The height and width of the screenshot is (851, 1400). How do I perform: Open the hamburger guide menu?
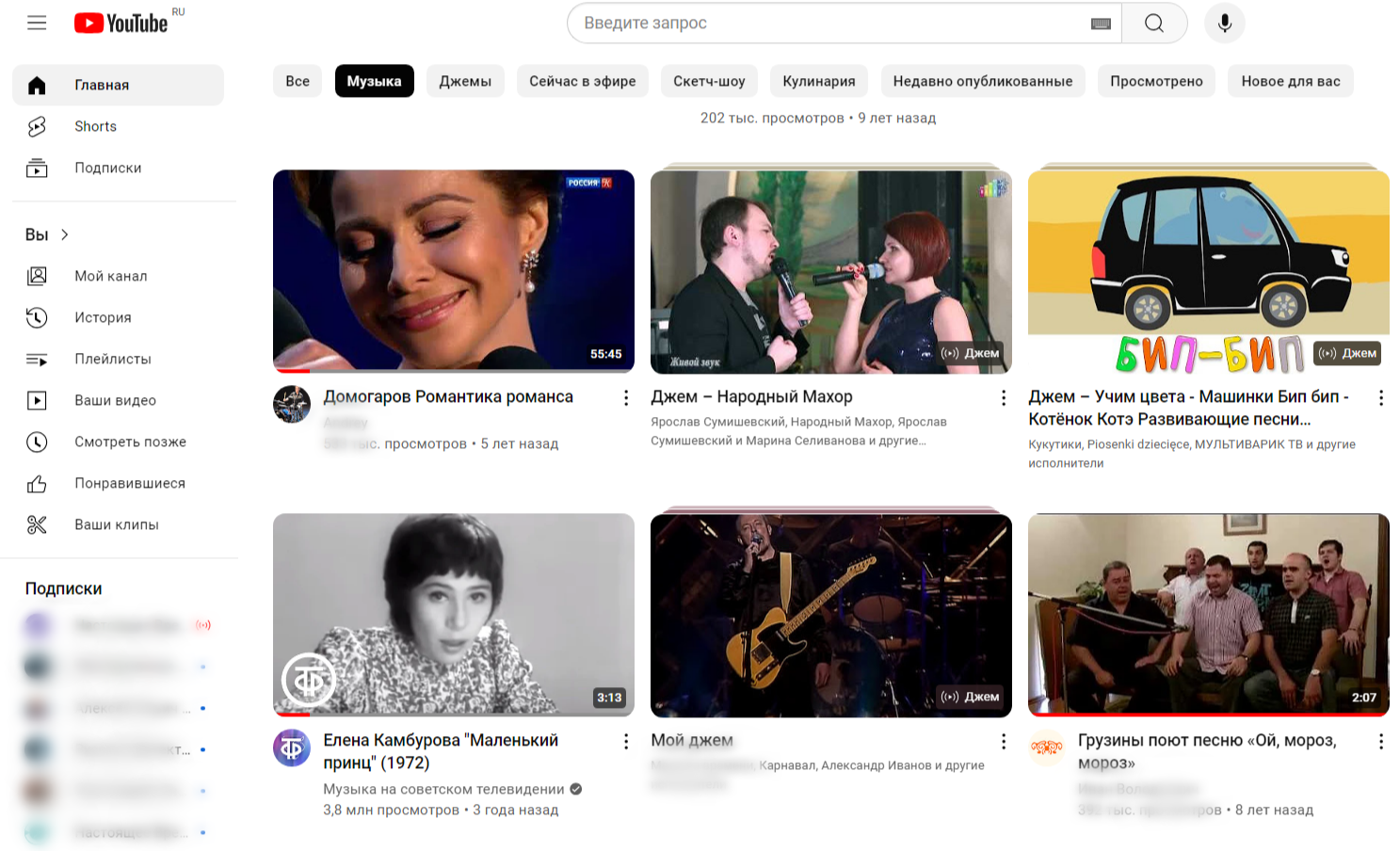coord(37,23)
